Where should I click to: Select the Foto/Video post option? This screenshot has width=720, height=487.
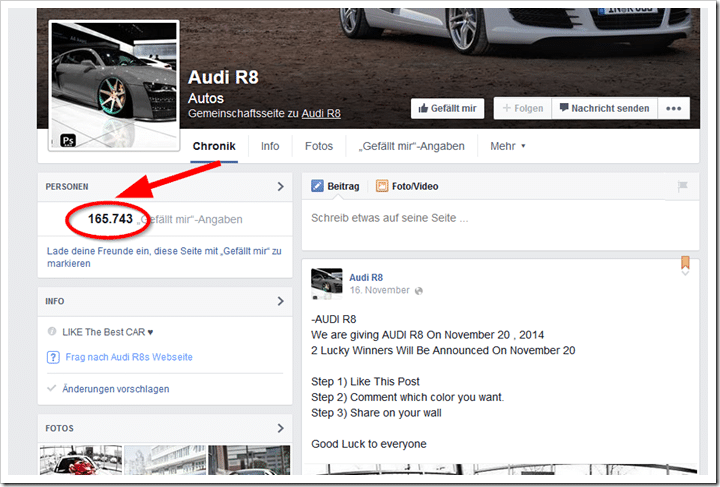tap(407, 186)
